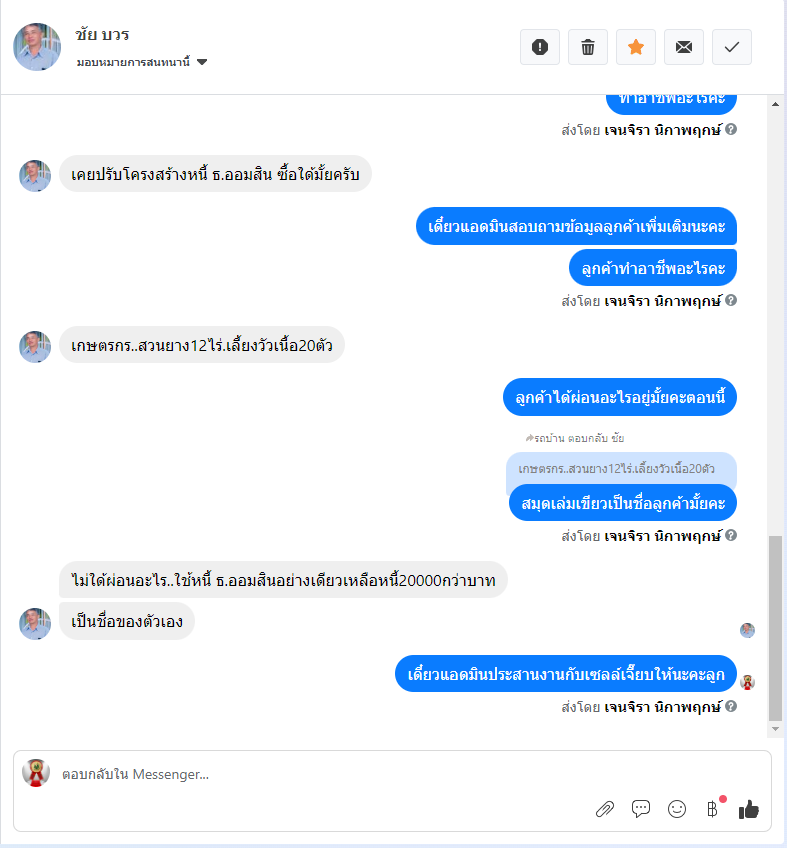This screenshot has width=787, height=848.
Task: Mark conversation done with checkmark icon
Action: point(732,47)
